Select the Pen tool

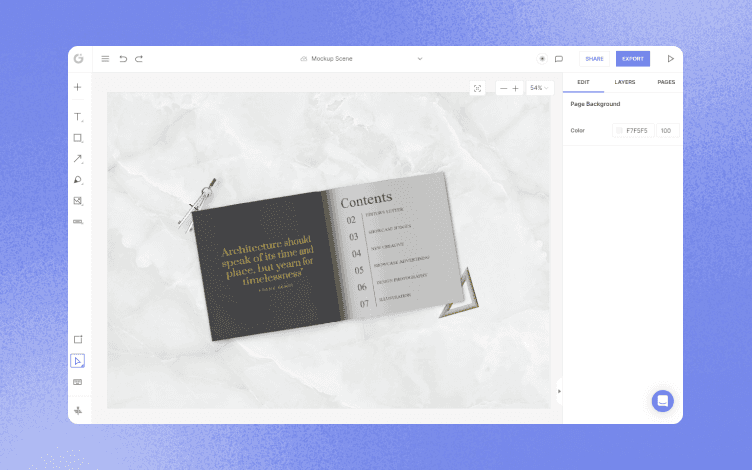[78, 180]
